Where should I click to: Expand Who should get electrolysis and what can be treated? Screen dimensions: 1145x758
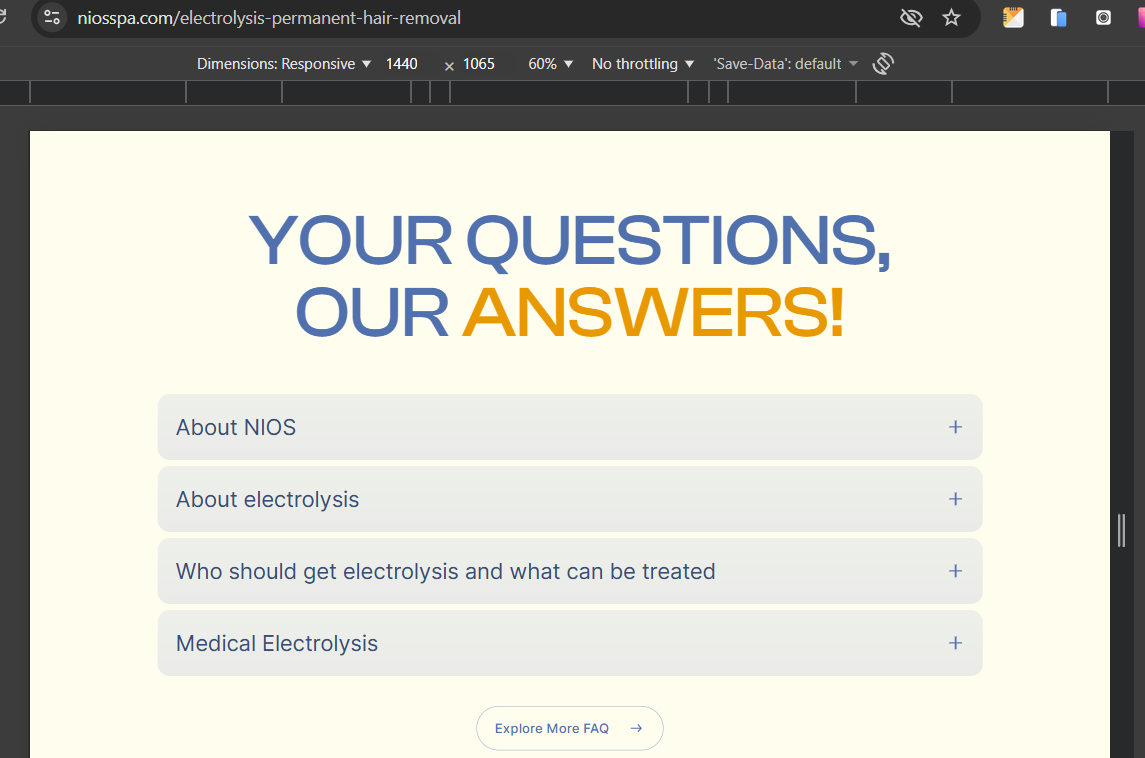click(x=570, y=571)
